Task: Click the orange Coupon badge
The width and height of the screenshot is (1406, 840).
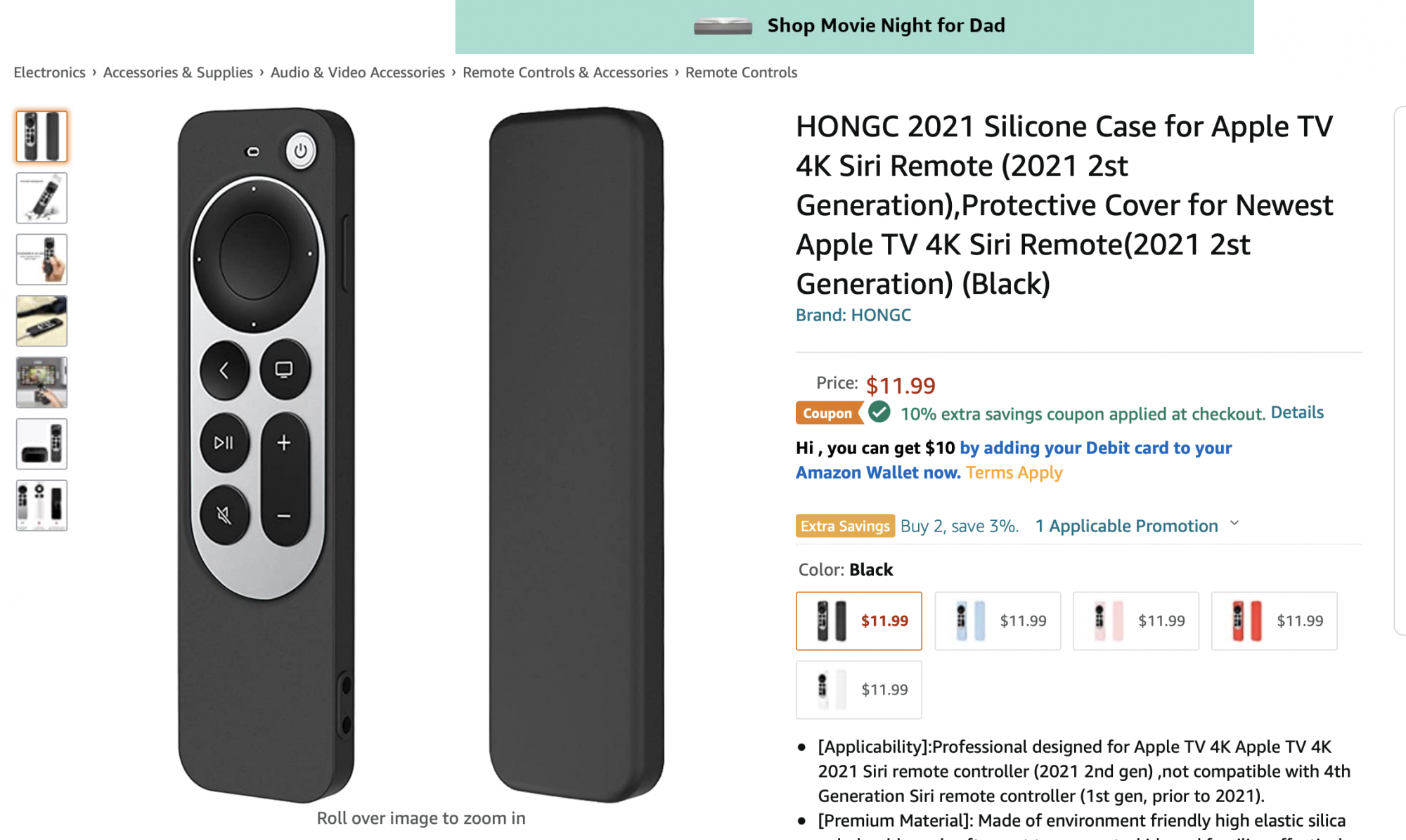Action: point(827,413)
